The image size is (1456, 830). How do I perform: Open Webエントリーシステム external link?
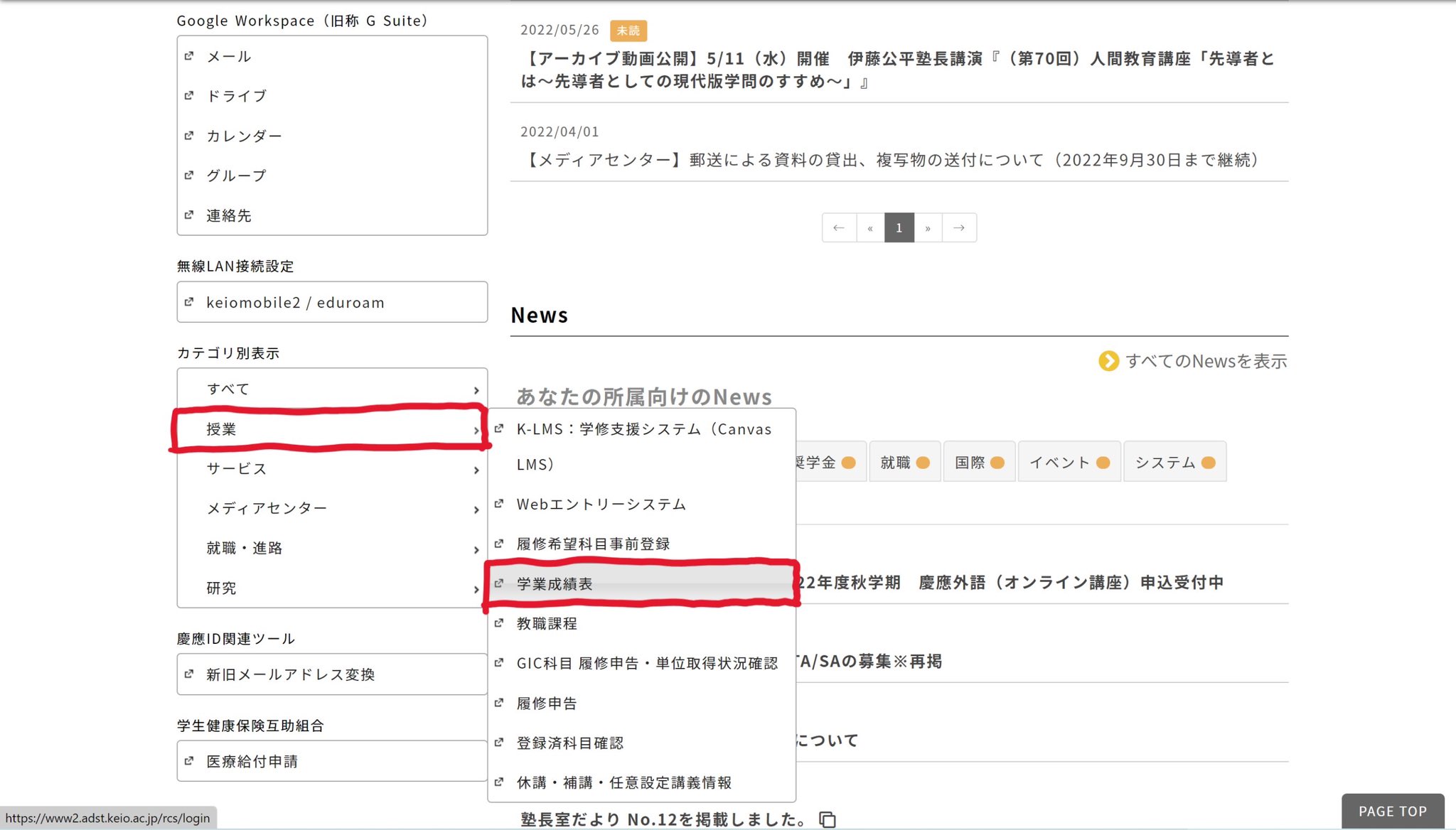pos(601,504)
